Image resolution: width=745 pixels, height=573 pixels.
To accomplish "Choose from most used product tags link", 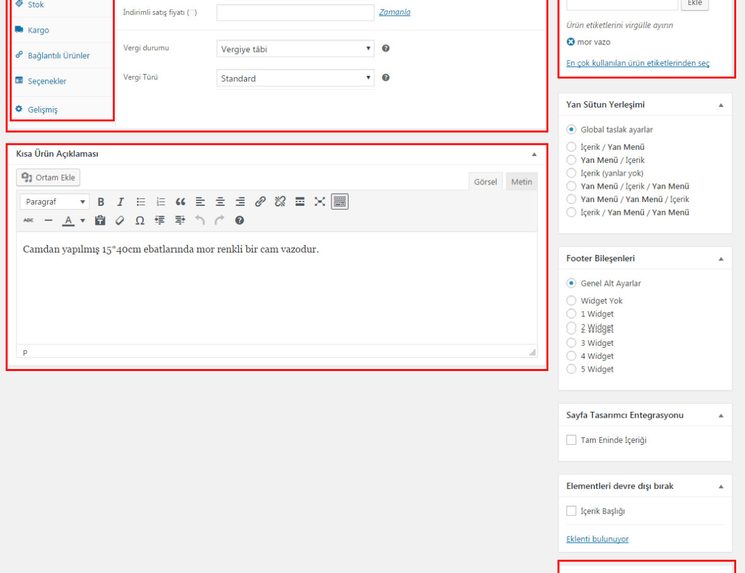I will pyautogui.click(x=638, y=63).
